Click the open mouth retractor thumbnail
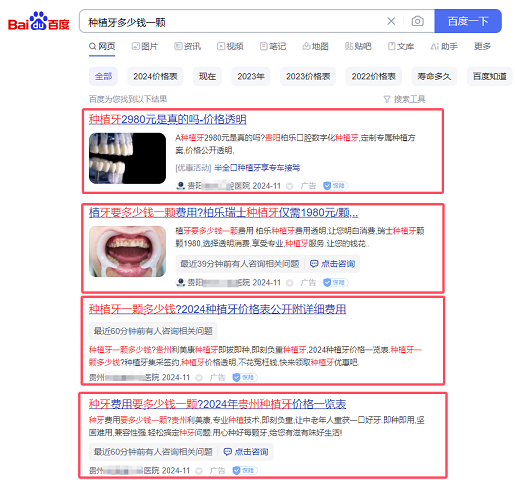 [127, 251]
